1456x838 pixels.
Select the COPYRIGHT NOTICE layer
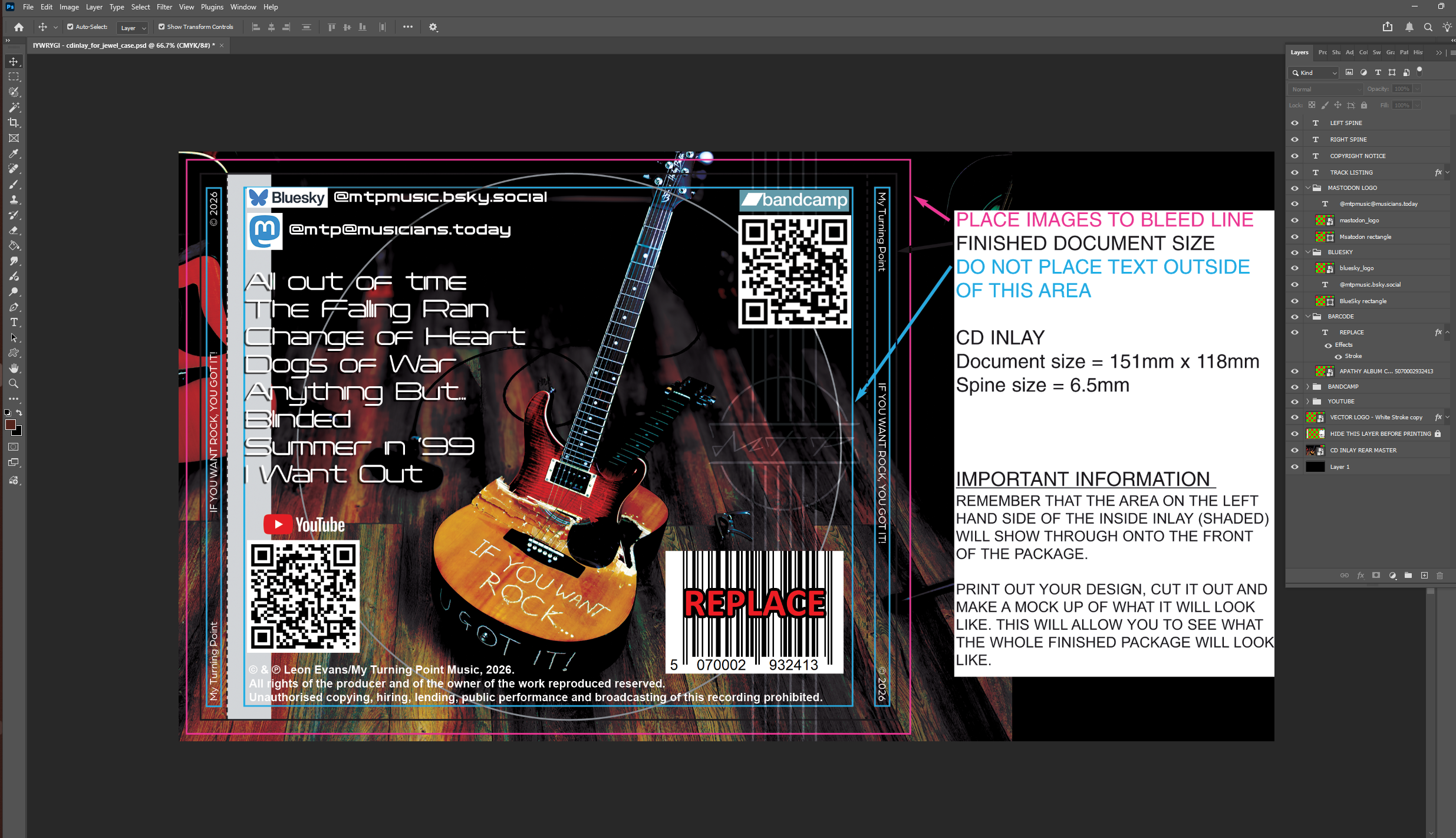(x=1358, y=156)
